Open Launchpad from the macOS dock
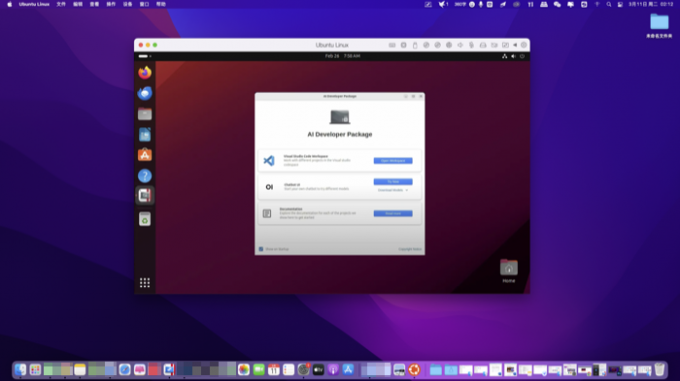 point(35,370)
